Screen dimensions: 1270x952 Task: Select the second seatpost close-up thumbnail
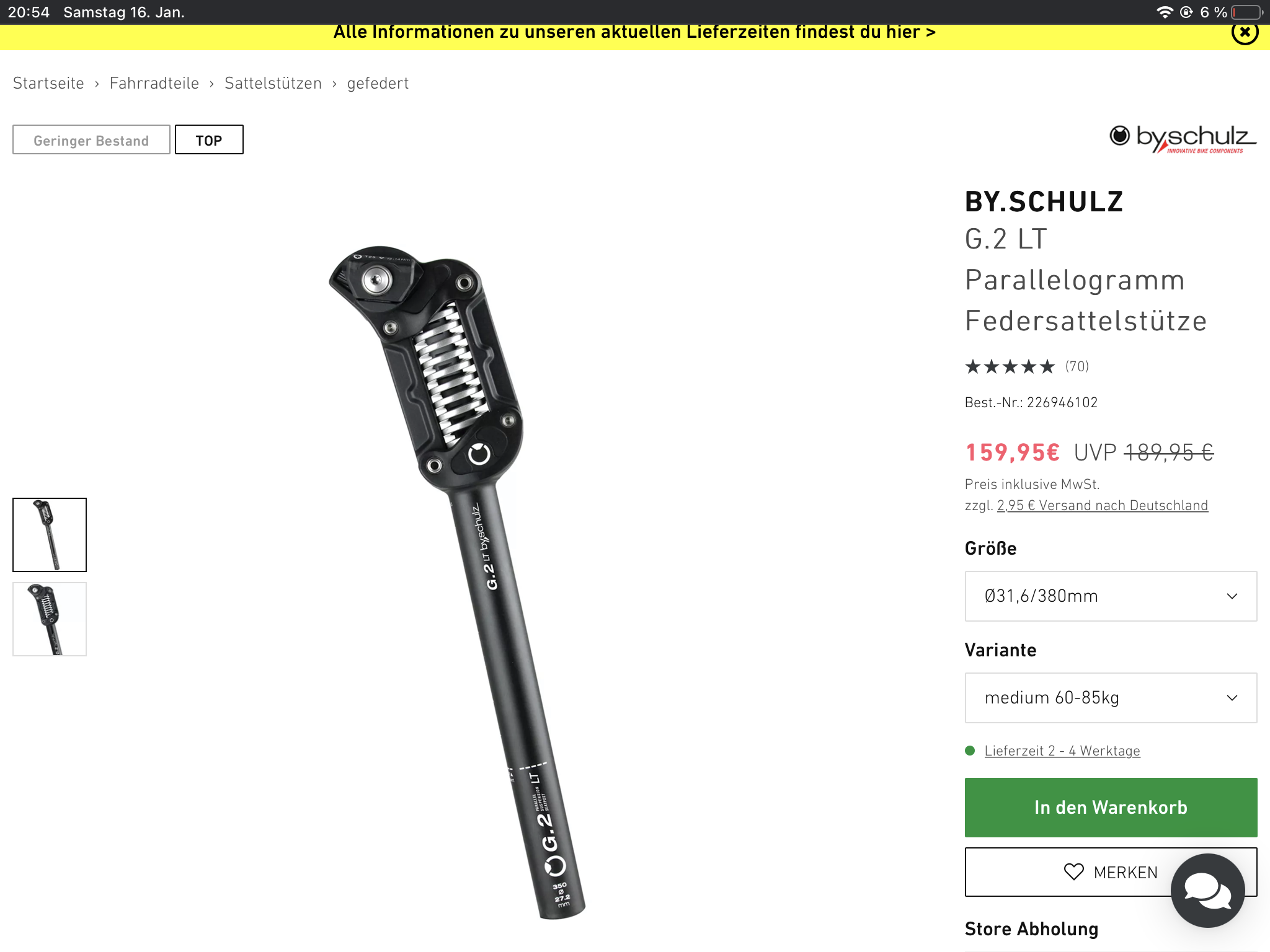(x=50, y=619)
